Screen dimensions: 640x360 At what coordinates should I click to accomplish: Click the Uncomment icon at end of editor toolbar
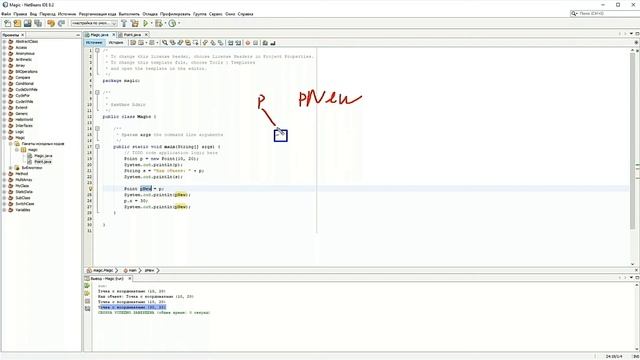click(273, 42)
